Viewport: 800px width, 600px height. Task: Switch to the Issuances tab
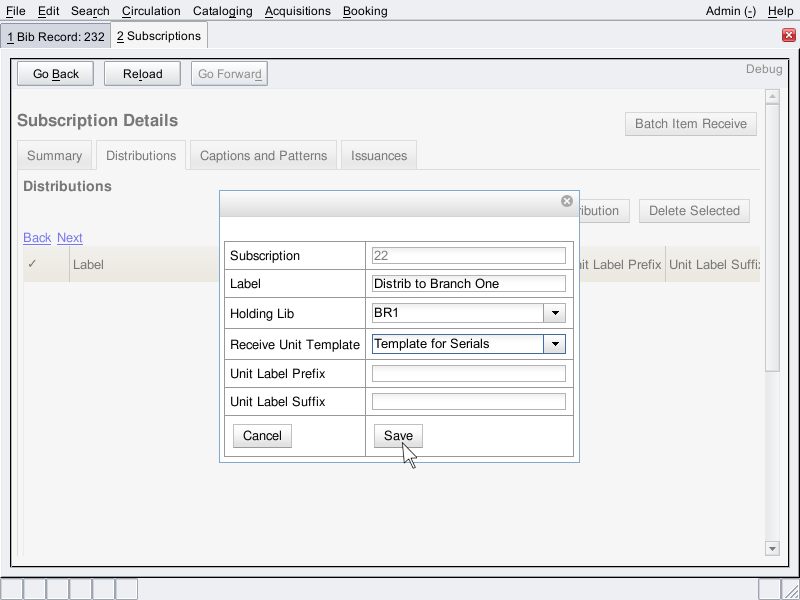[379, 156]
